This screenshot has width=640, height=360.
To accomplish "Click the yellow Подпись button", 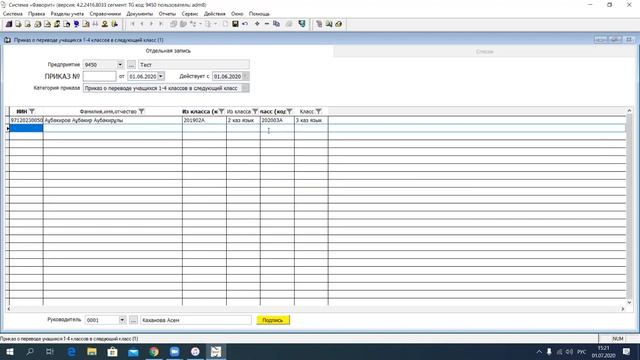I will tap(273, 320).
